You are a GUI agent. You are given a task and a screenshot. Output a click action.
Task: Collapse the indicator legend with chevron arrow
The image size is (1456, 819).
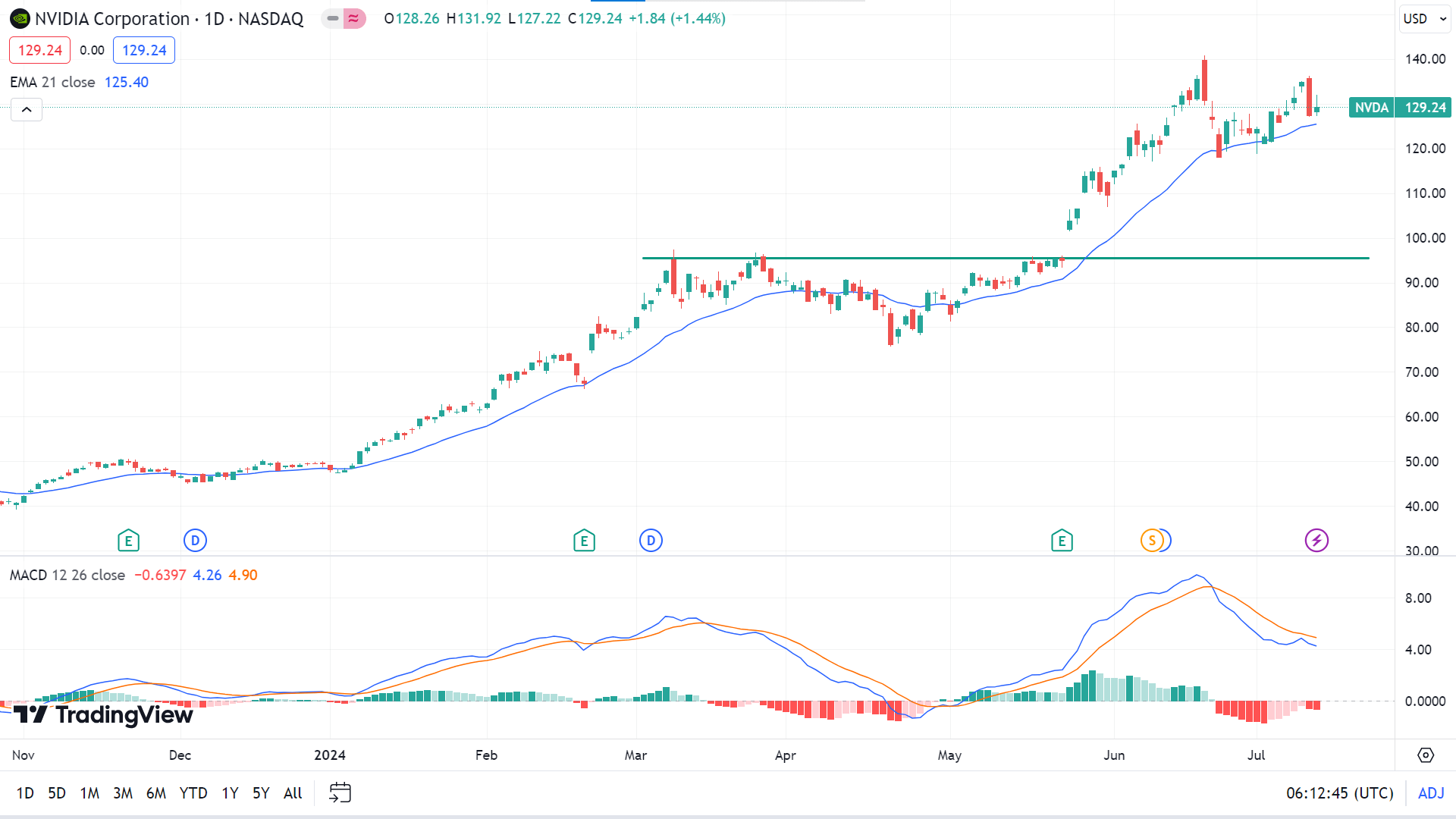click(27, 110)
